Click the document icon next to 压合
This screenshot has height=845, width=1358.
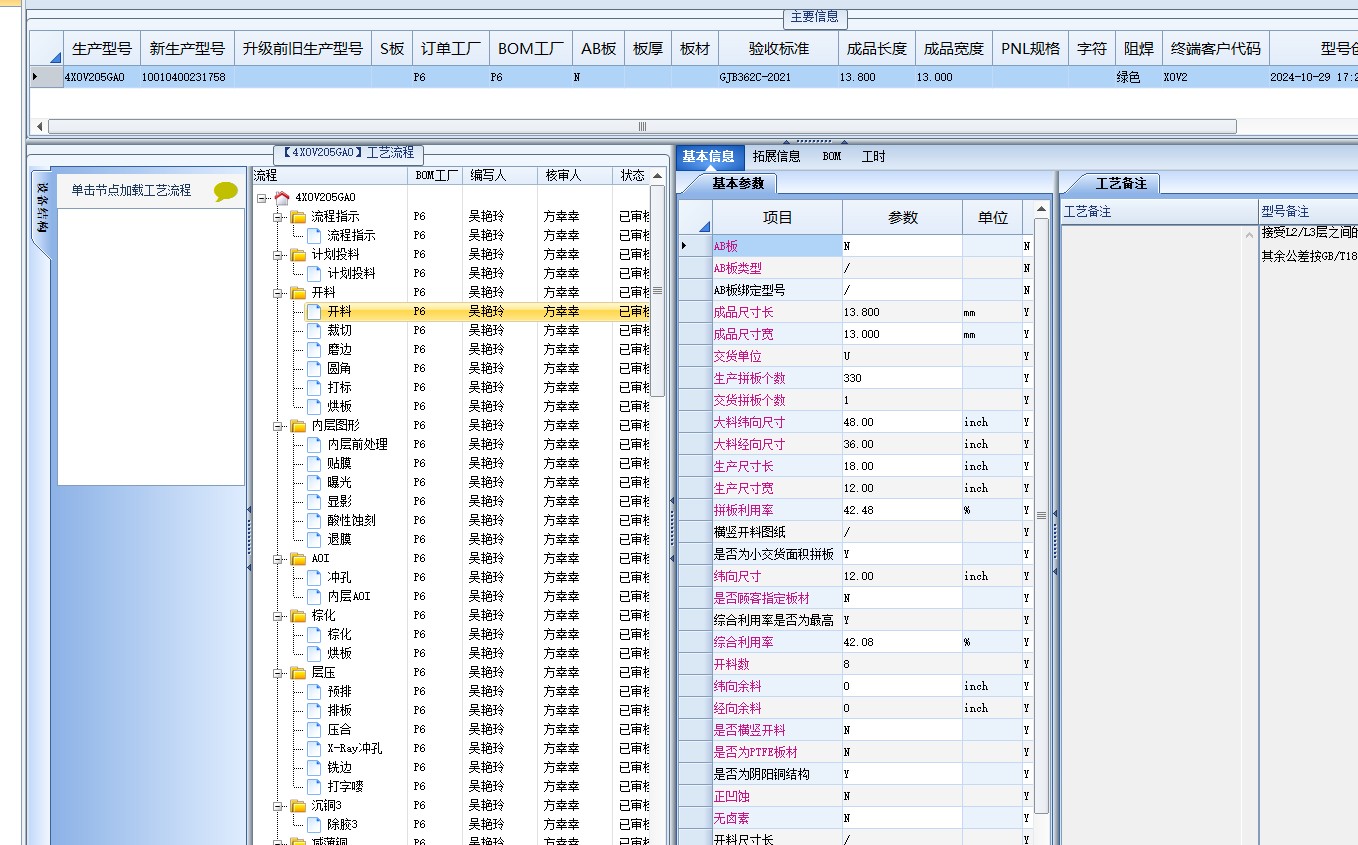[x=314, y=729]
